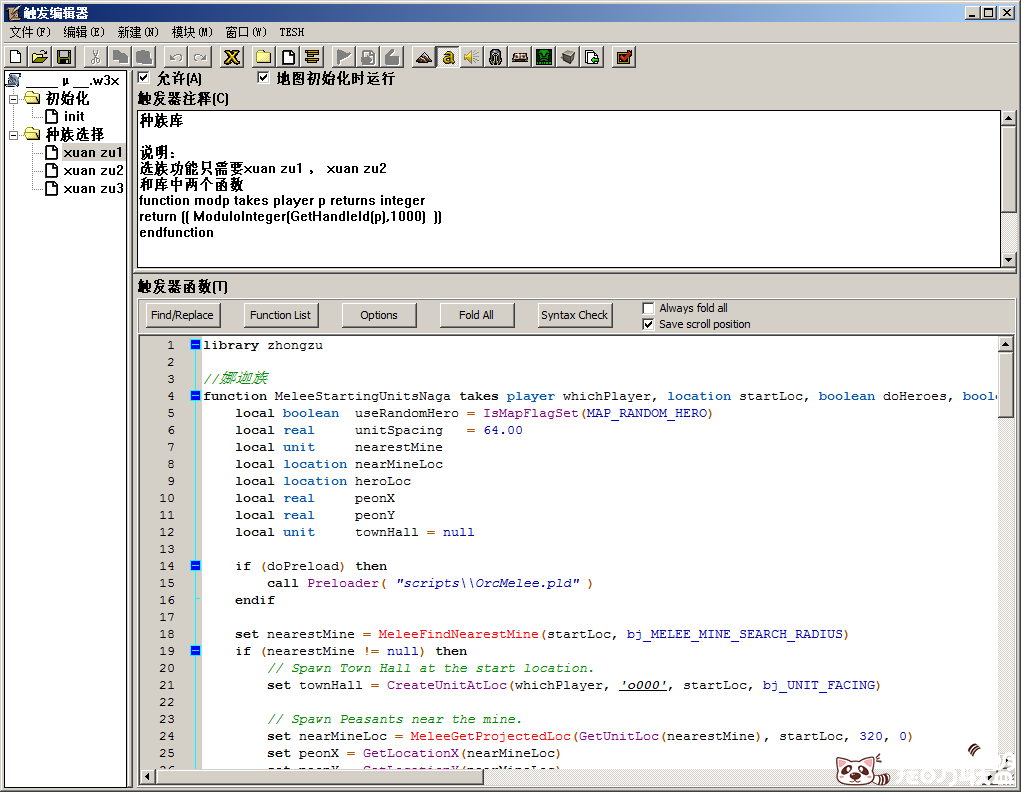The width and height of the screenshot is (1021, 792).
Task: Select xuan zu2 trigger in tree
Action: [x=92, y=170]
